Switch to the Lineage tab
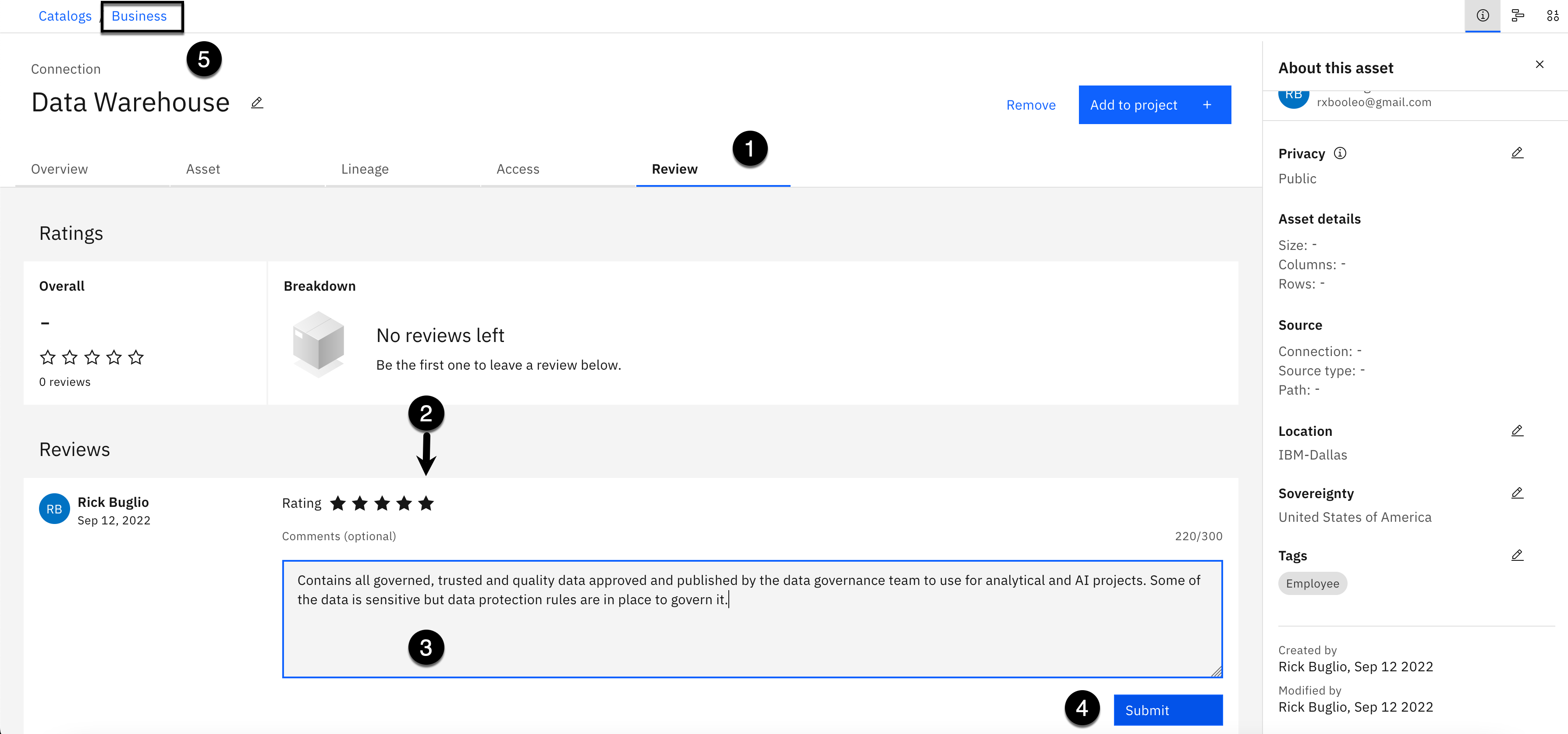 tap(365, 169)
